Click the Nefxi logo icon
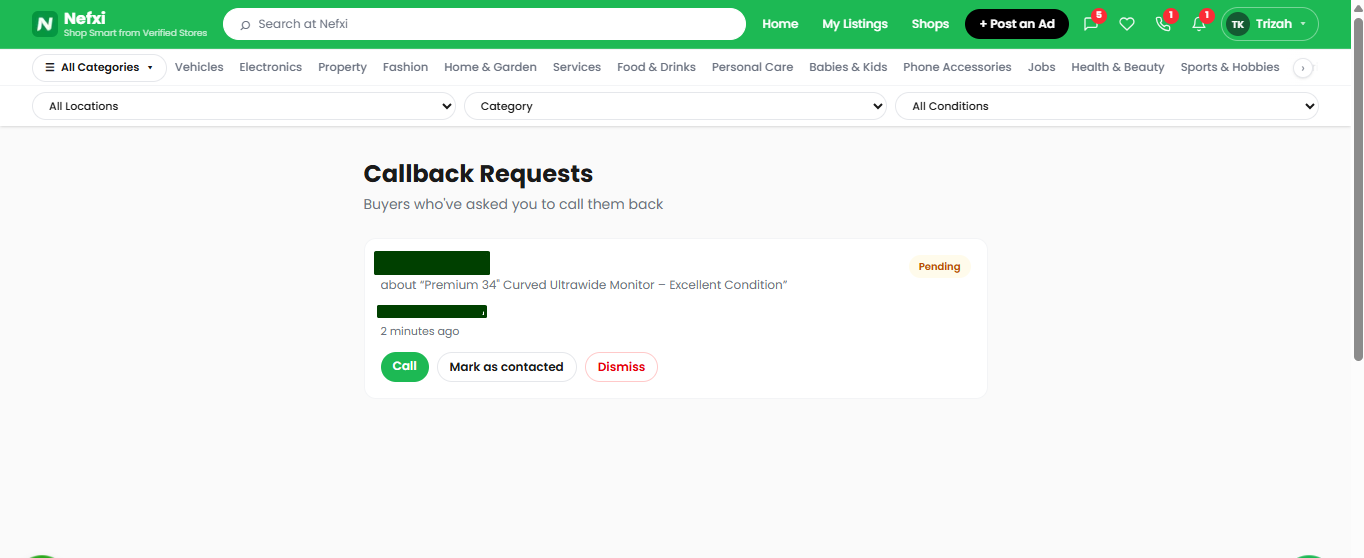The height and width of the screenshot is (558, 1364). click(x=44, y=24)
